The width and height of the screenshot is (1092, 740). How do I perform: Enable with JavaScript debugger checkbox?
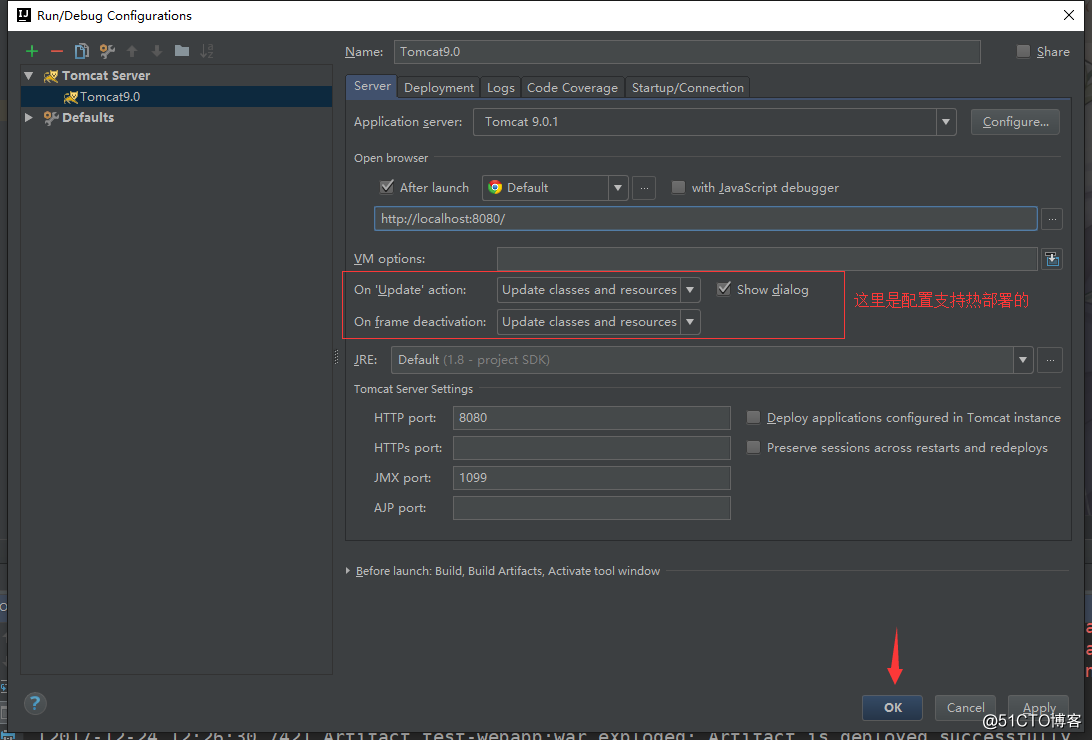click(678, 187)
